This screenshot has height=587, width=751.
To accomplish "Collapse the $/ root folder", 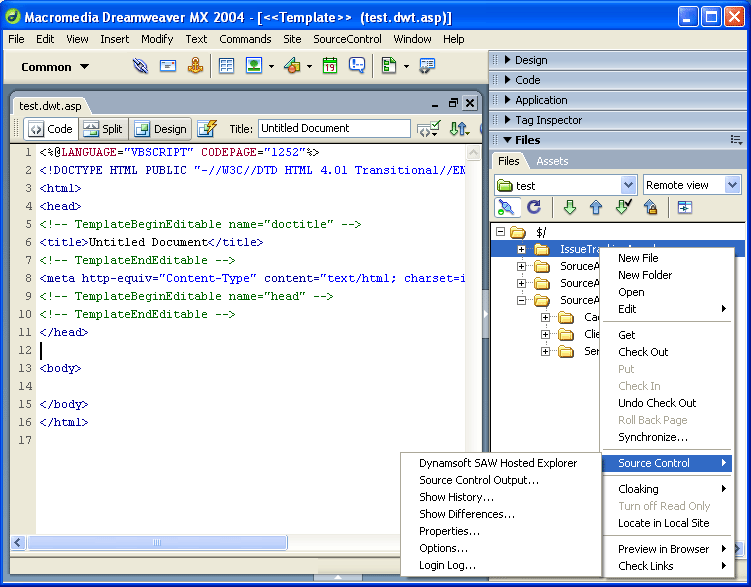I will click(x=500, y=232).
